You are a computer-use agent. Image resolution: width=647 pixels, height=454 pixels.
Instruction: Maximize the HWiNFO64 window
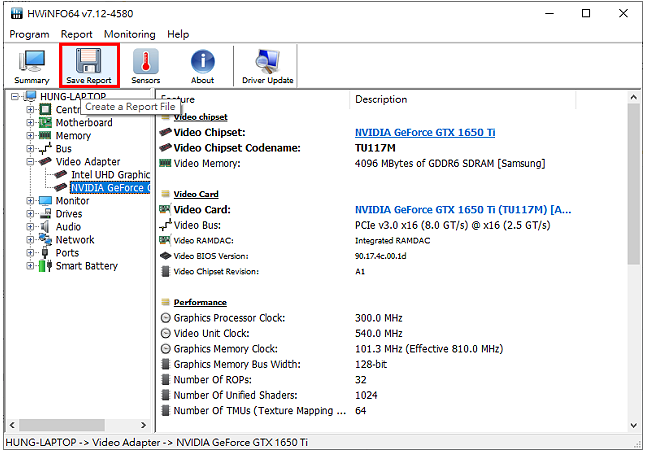586,13
